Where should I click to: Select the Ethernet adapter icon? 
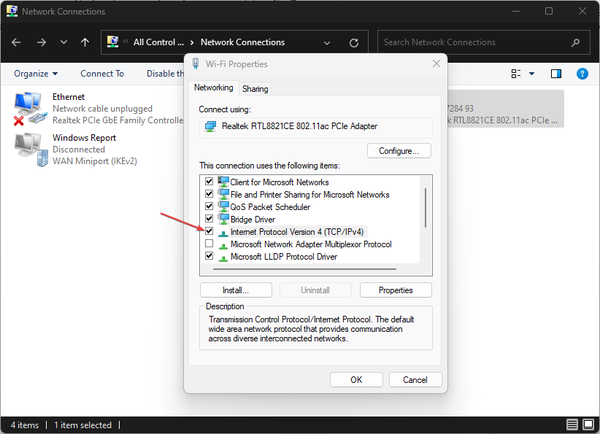pyautogui.click(x=28, y=108)
